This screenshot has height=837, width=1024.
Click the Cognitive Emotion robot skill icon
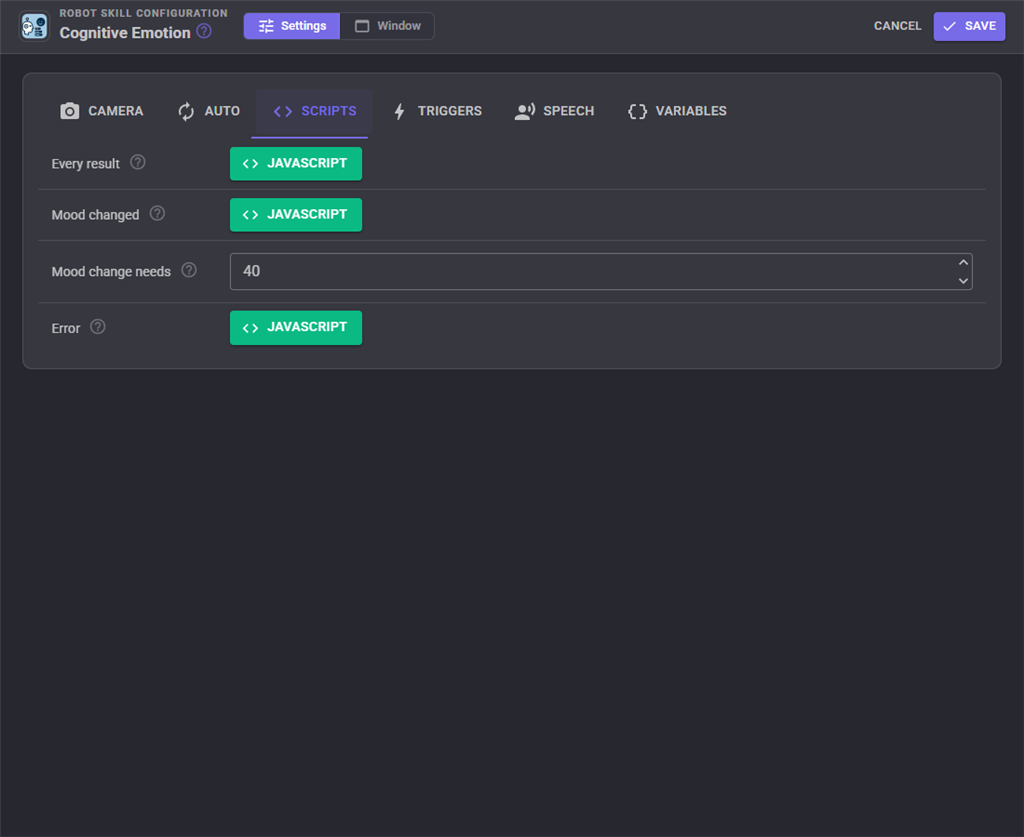coord(34,27)
